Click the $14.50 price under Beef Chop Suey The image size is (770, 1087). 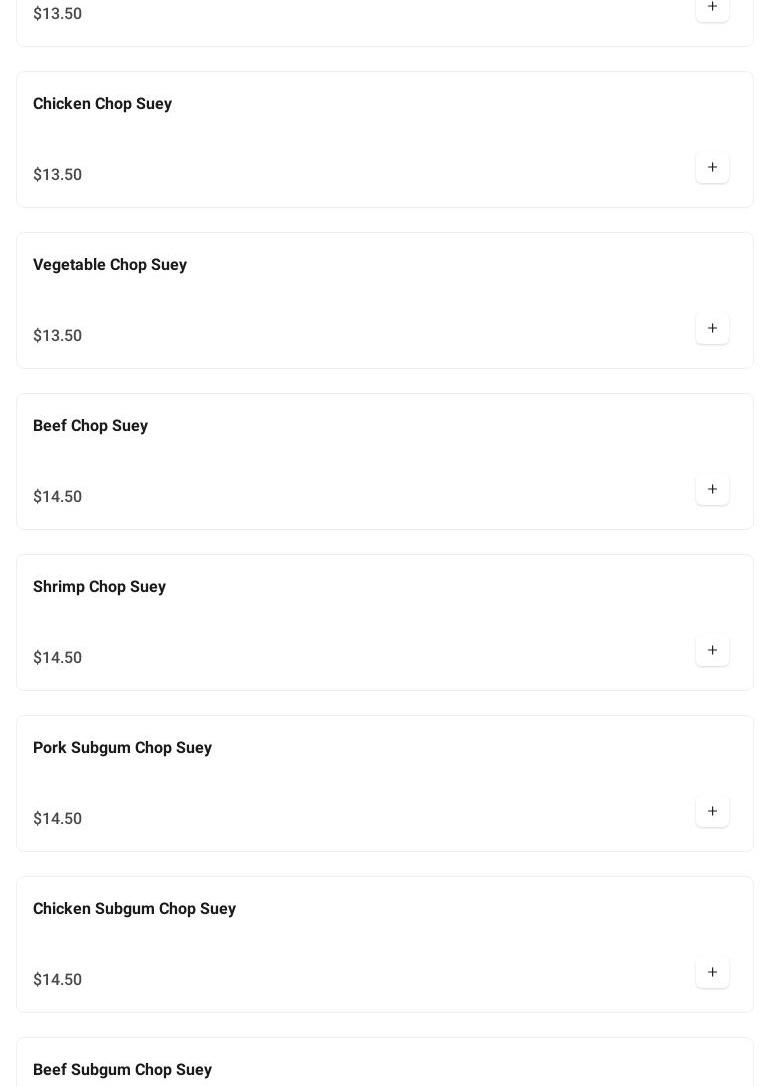coord(58,496)
